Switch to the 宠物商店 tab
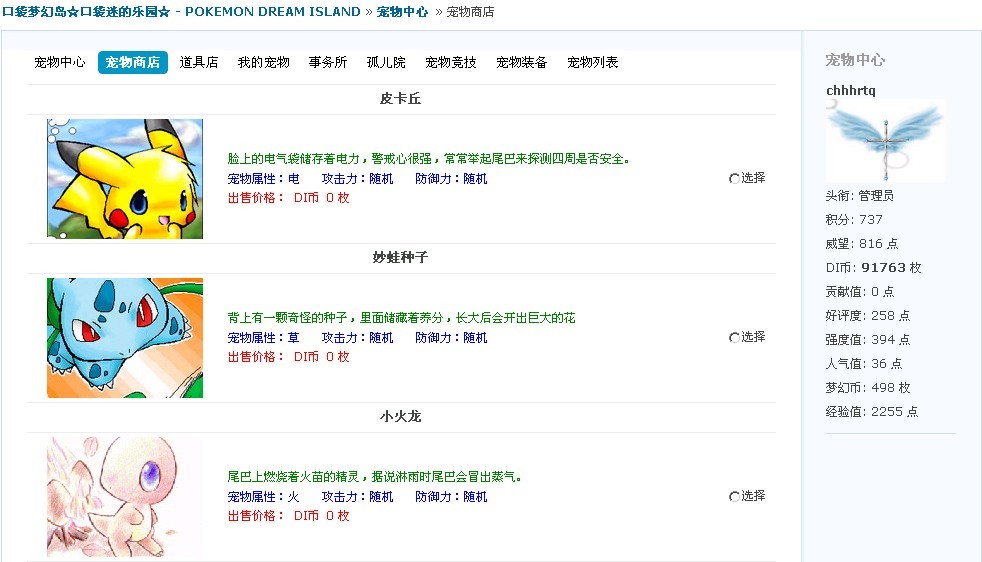This screenshot has width=982, height=562. click(132, 62)
